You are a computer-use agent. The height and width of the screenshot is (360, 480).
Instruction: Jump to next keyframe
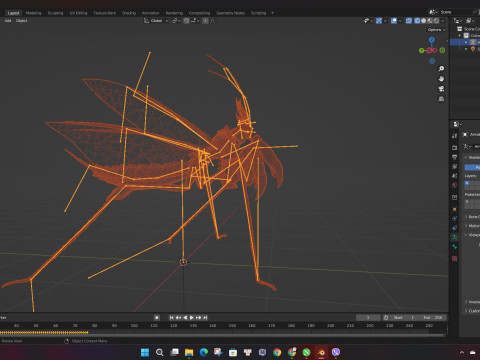[199, 318]
